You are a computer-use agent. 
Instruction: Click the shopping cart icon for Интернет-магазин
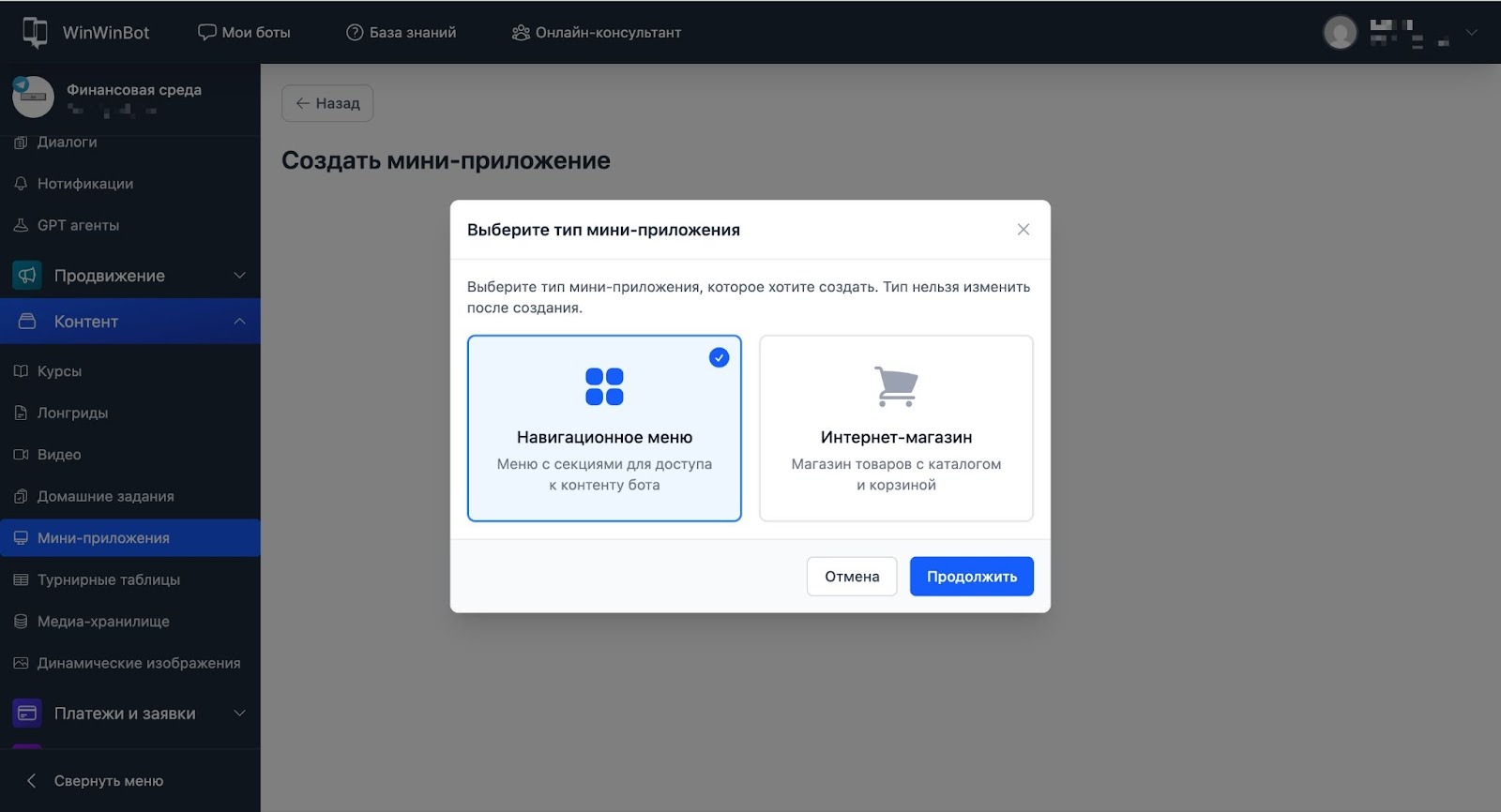[x=896, y=386]
